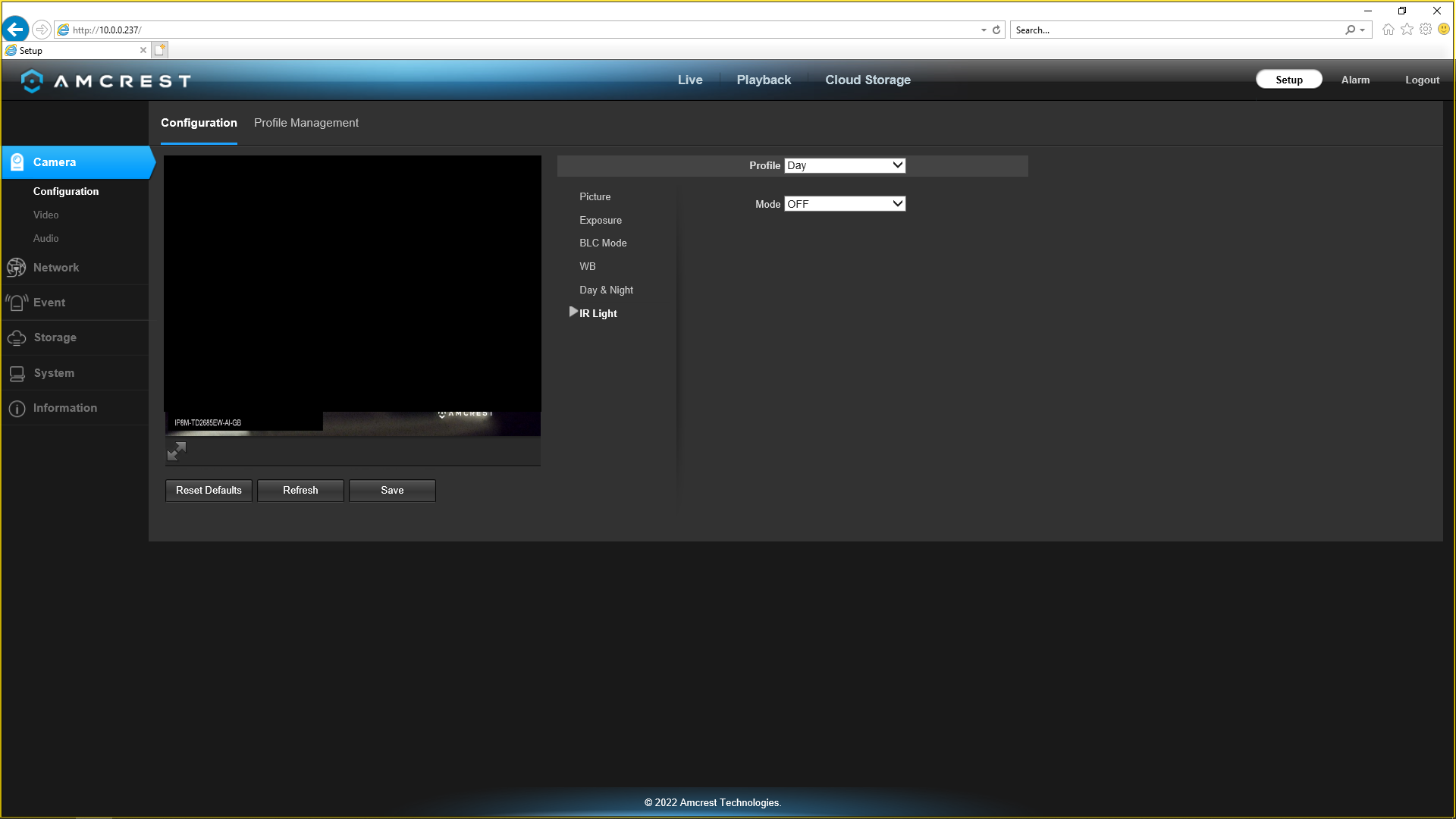The width and height of the screenshot is (1456, 819).
Task: Toggle fullscreen preview with expand icon
Action: (177, 451)
